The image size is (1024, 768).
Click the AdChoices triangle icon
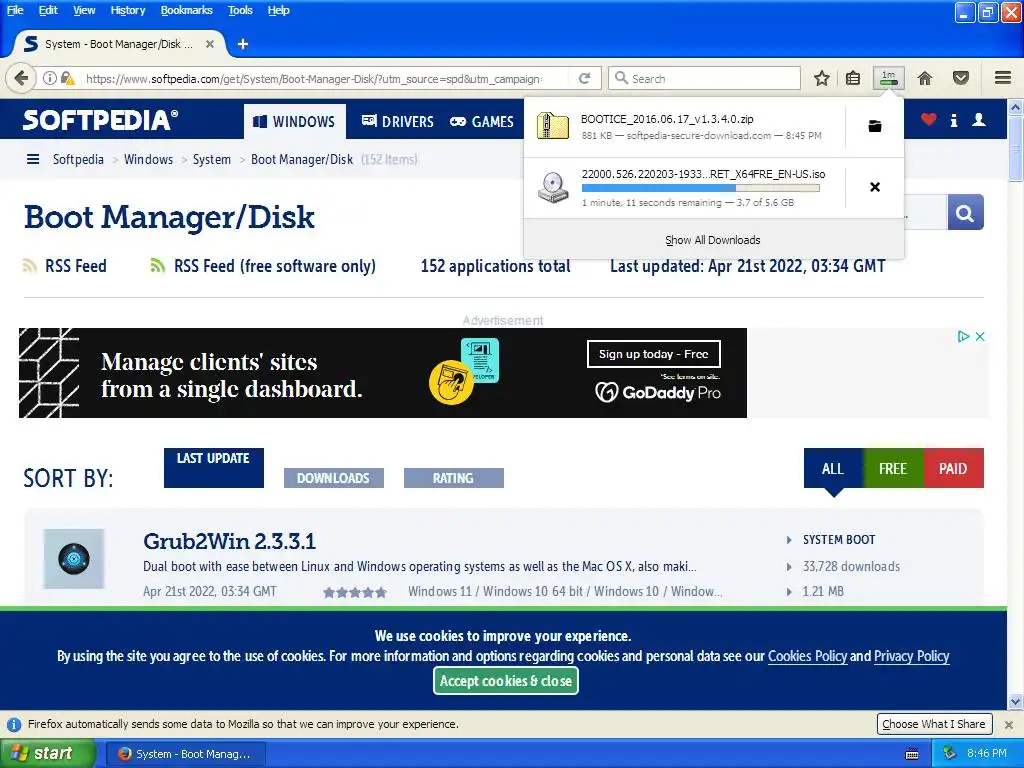pyautogui.click(x=963, y=336)
